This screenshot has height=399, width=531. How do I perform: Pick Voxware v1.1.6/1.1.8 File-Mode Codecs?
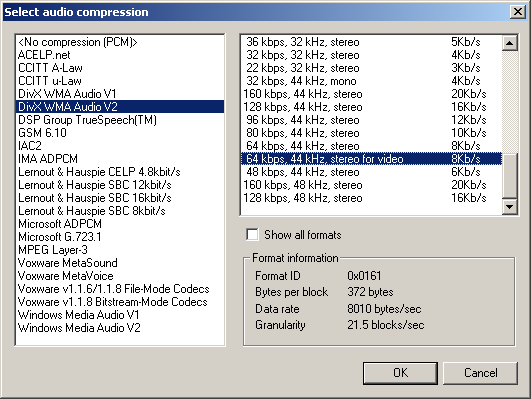pyautogui.click(x=120, y=289)
